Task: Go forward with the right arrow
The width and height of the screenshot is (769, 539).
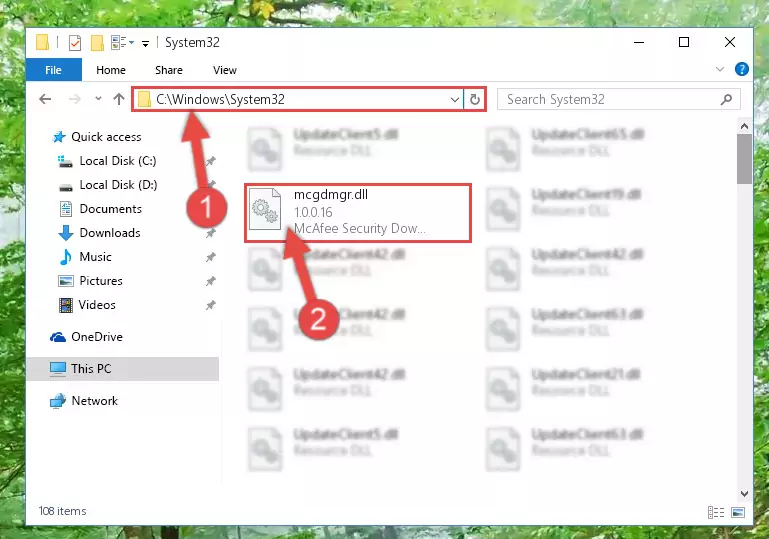Action: click(x=75, y=99)
